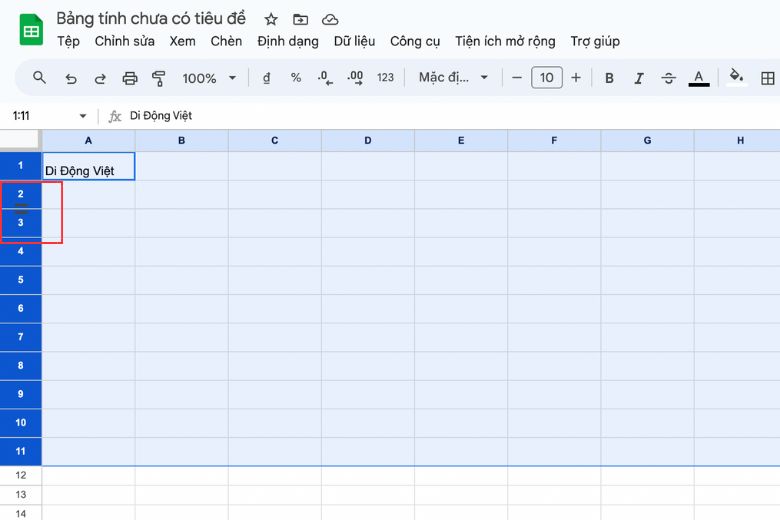
Task: Select row 7 header
Action: pos(20,337)
